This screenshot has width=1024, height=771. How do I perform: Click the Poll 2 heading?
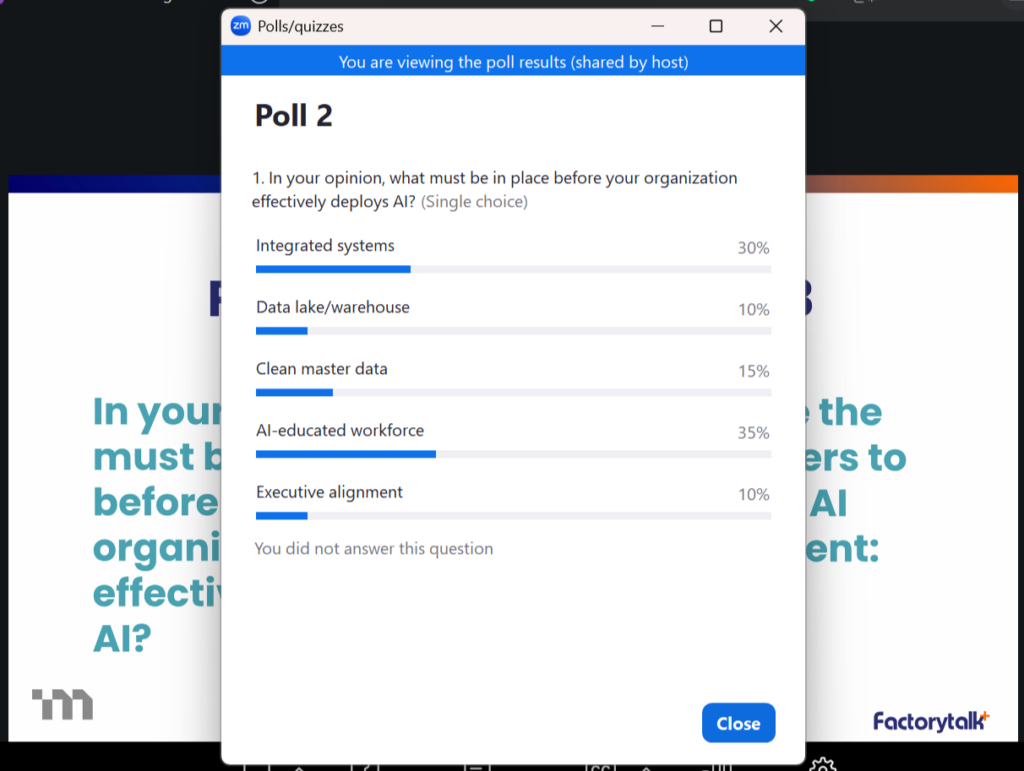click(293, 116)
